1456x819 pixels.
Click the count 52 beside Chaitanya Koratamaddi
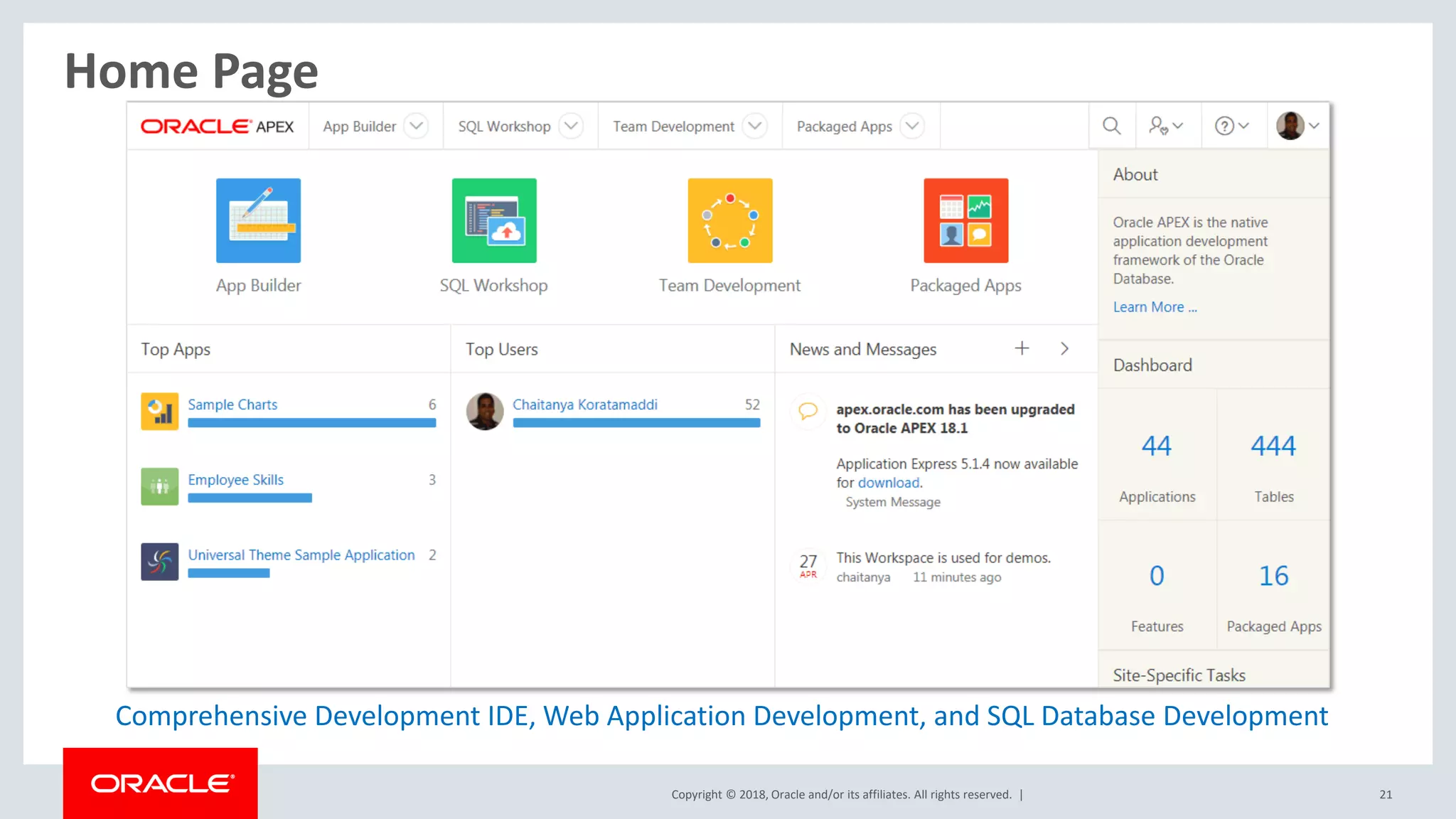tap(752, 405)
